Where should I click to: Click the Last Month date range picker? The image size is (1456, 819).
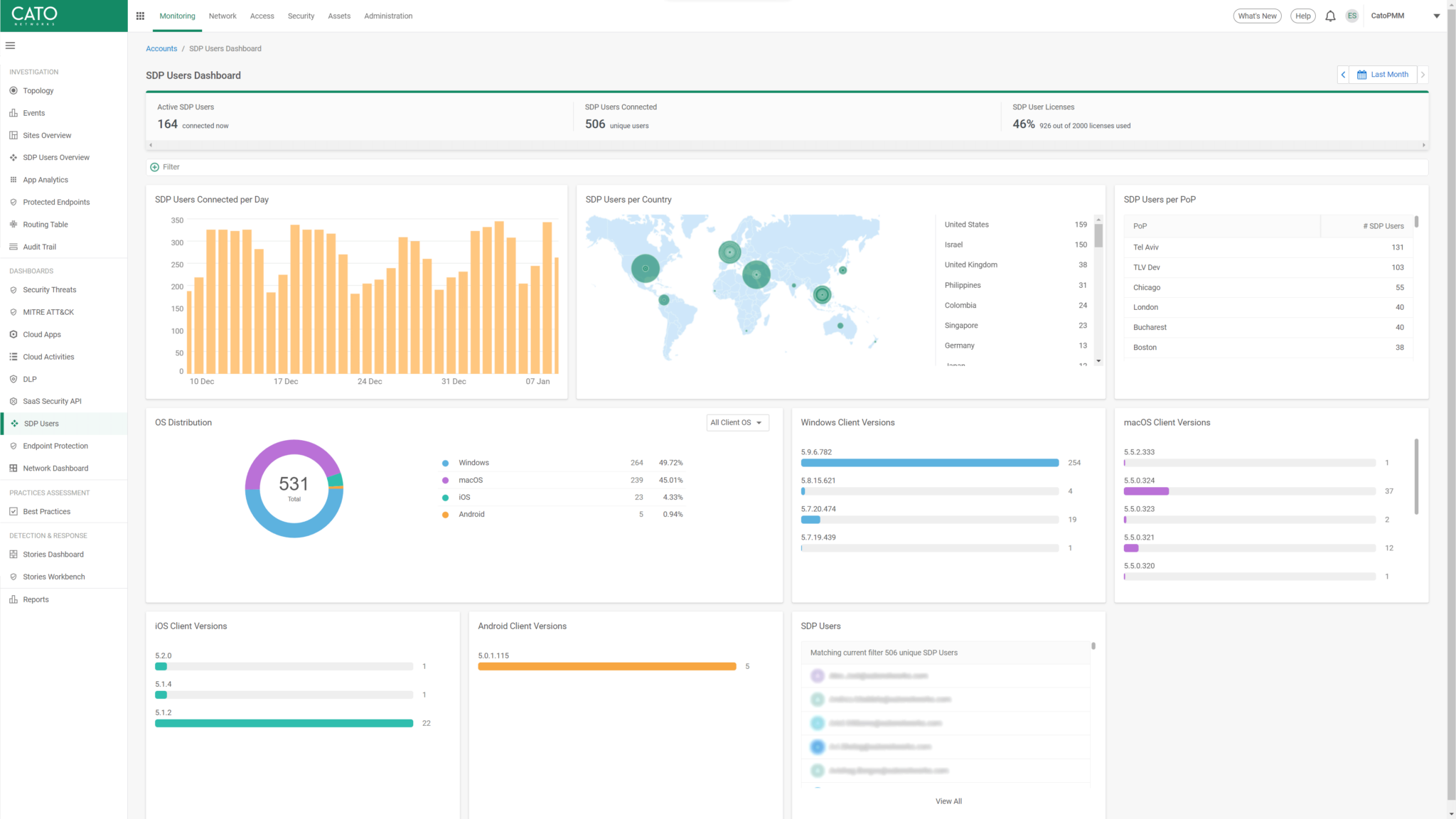(1382, 74)
